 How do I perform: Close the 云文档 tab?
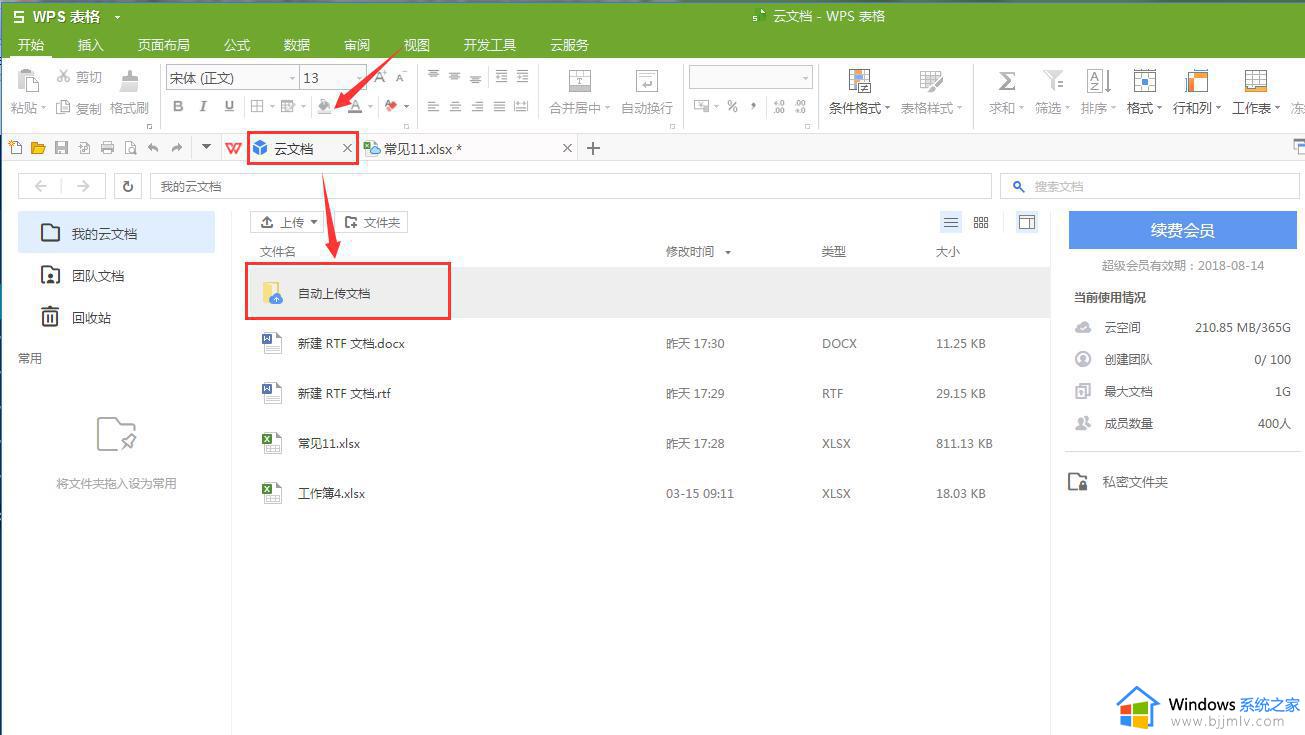coord(347,148)
